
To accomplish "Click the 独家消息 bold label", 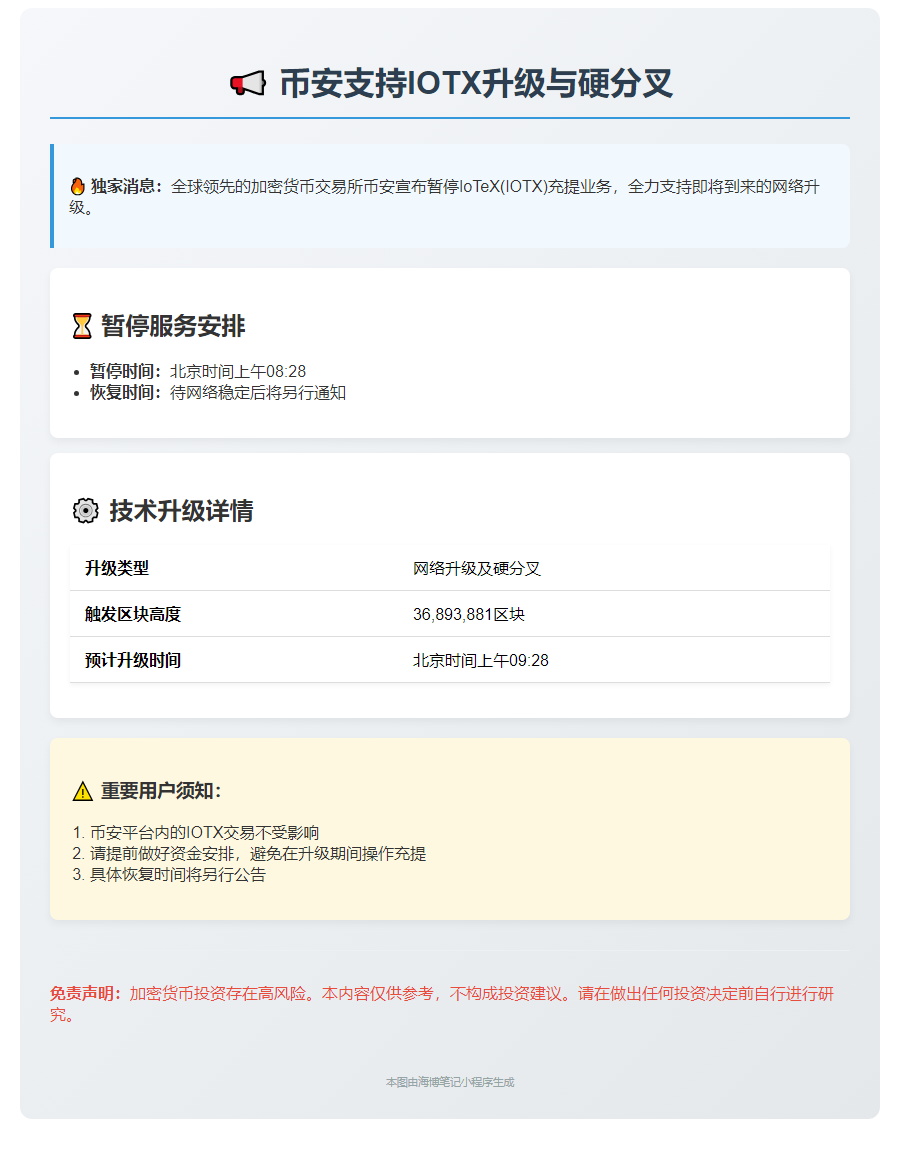I will [126, 186].
